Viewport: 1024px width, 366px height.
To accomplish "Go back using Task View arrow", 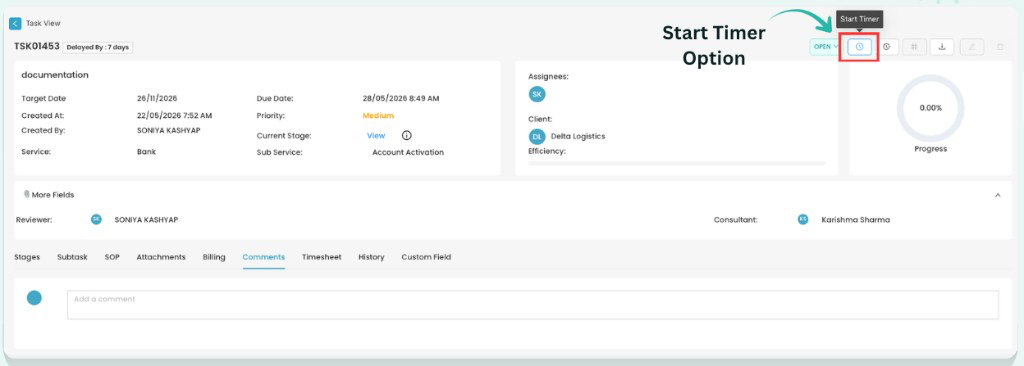I will click(15, 24).
